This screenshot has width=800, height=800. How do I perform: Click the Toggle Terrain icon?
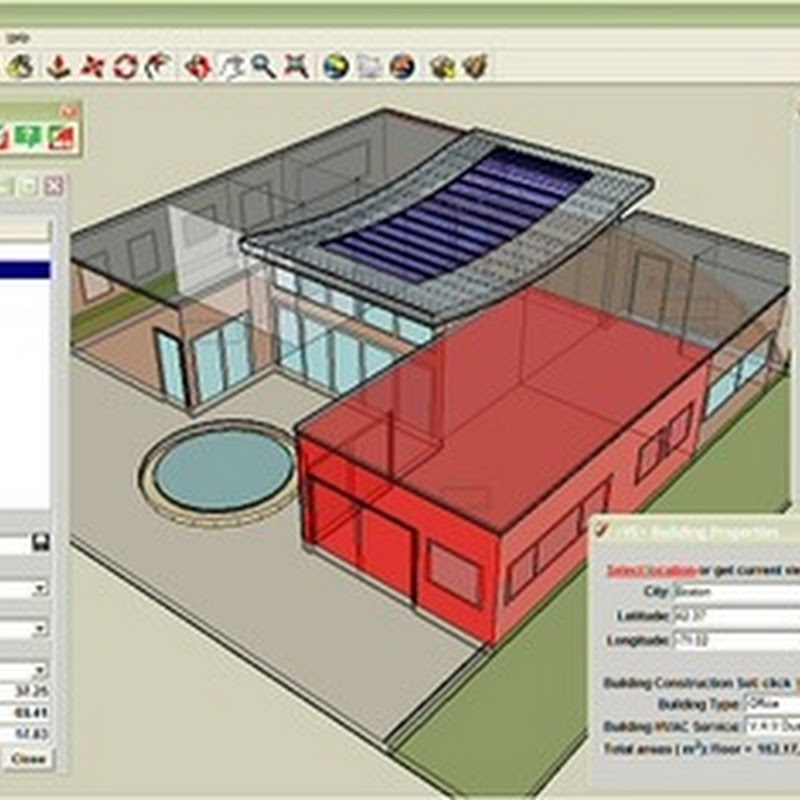(369, 66)
